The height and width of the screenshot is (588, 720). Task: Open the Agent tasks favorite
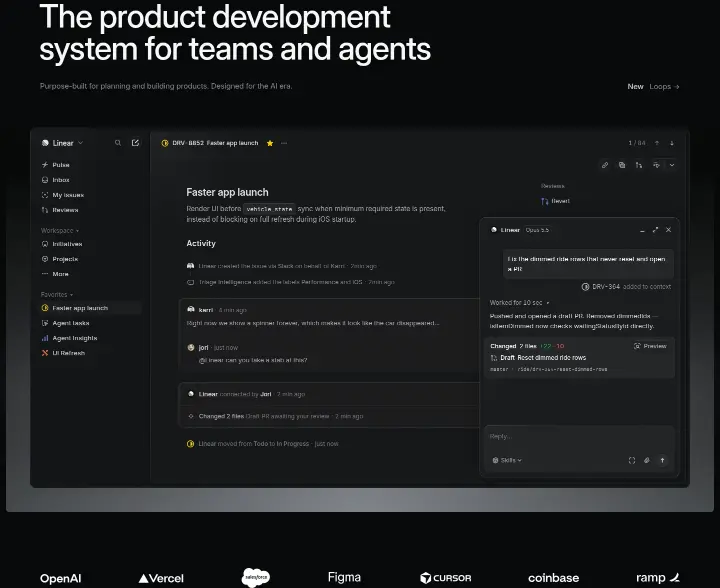pos(65,323)
